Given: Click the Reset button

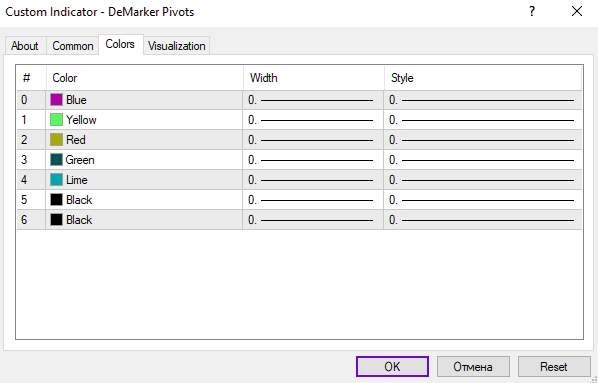Looking at the screenshot, I should click(554, 367).
